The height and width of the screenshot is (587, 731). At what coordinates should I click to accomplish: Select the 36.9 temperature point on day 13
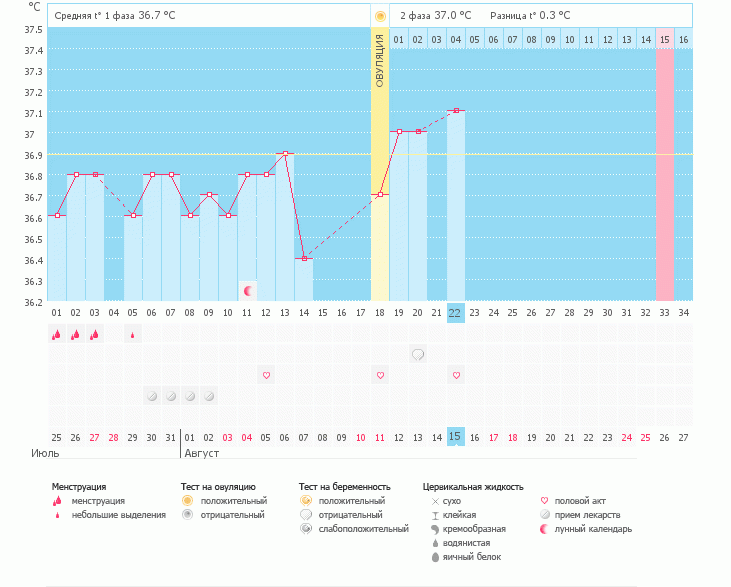(285, 154)
